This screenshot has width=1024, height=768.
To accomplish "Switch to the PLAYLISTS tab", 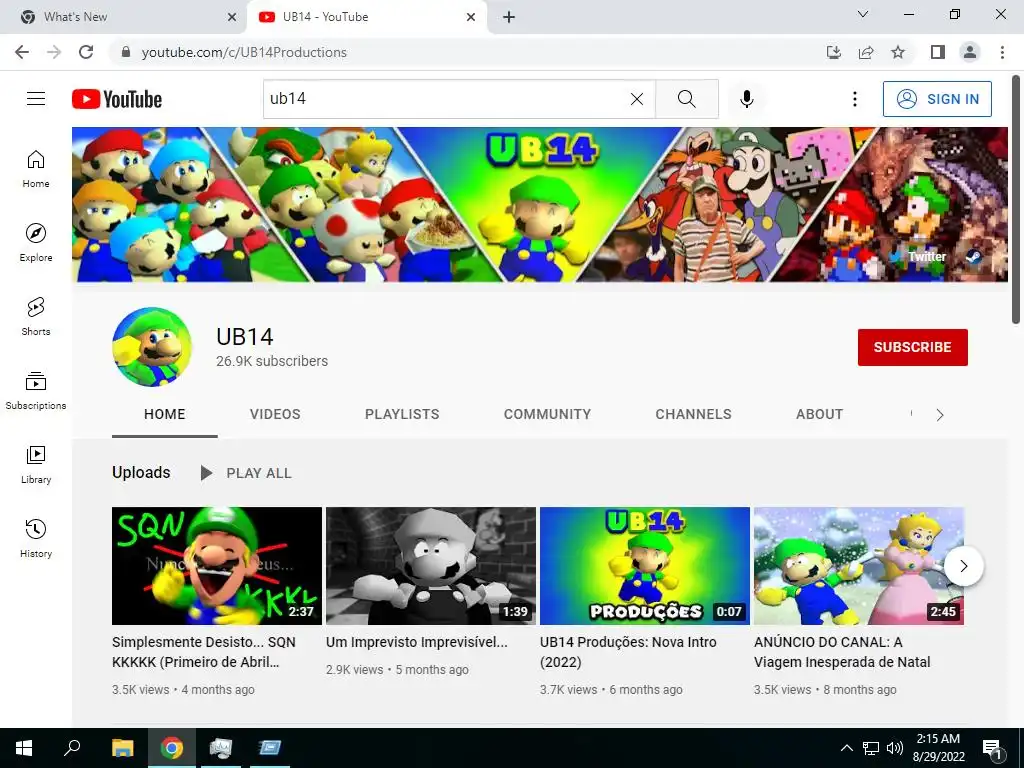I will point(402,414).
